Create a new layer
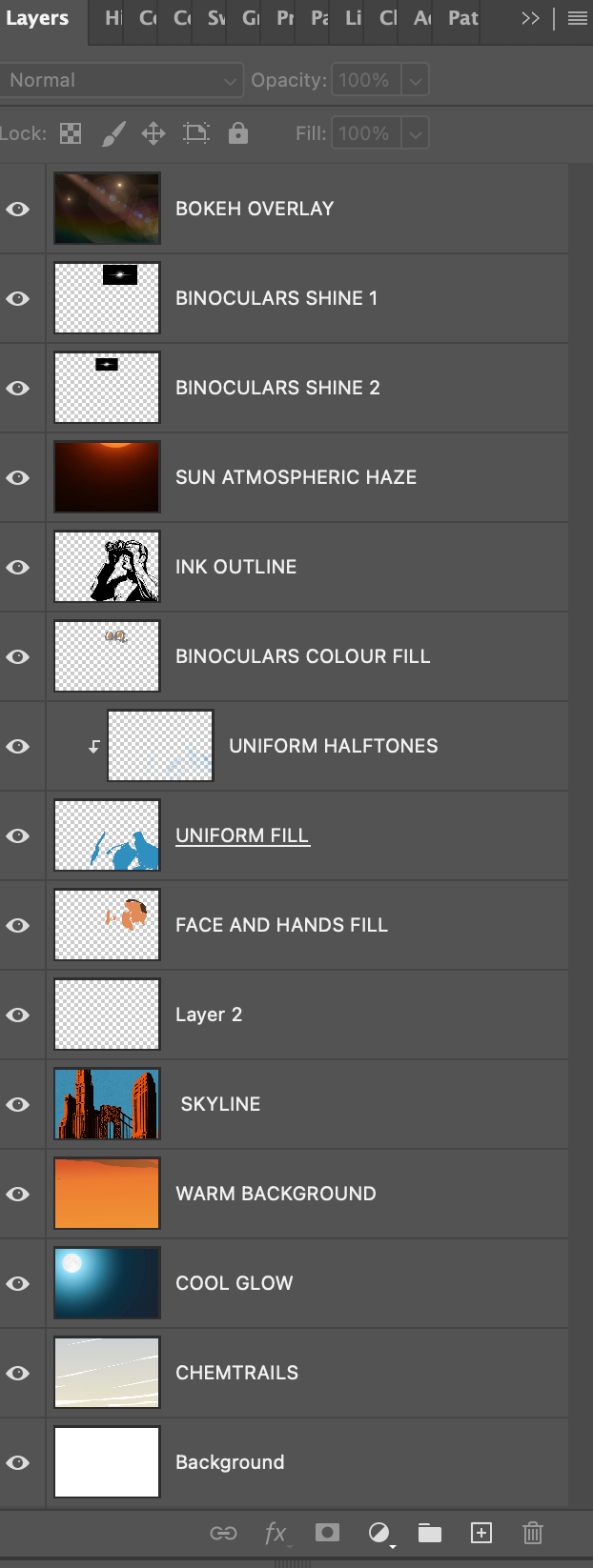This screenshot has width=593, height=1568. tap(481, 1533)
